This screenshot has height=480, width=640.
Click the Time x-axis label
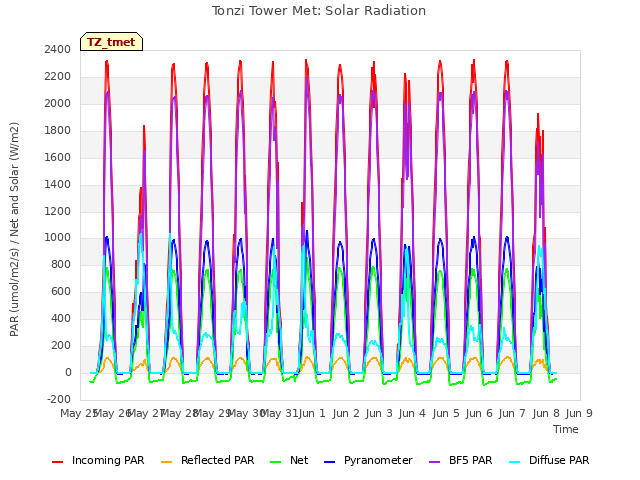[566, 429]
